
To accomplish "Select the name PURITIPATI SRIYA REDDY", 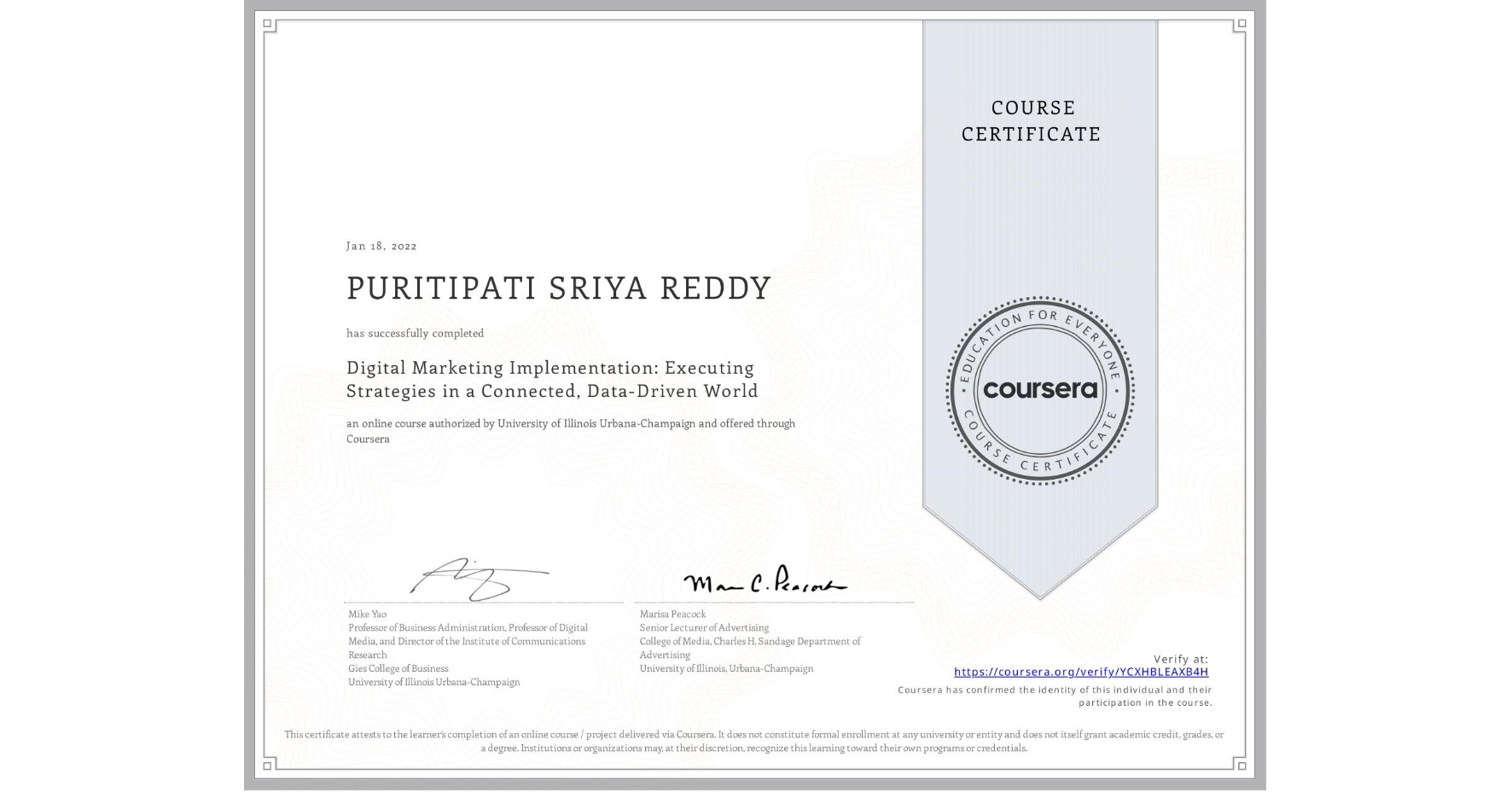I will tap(559, 288).
